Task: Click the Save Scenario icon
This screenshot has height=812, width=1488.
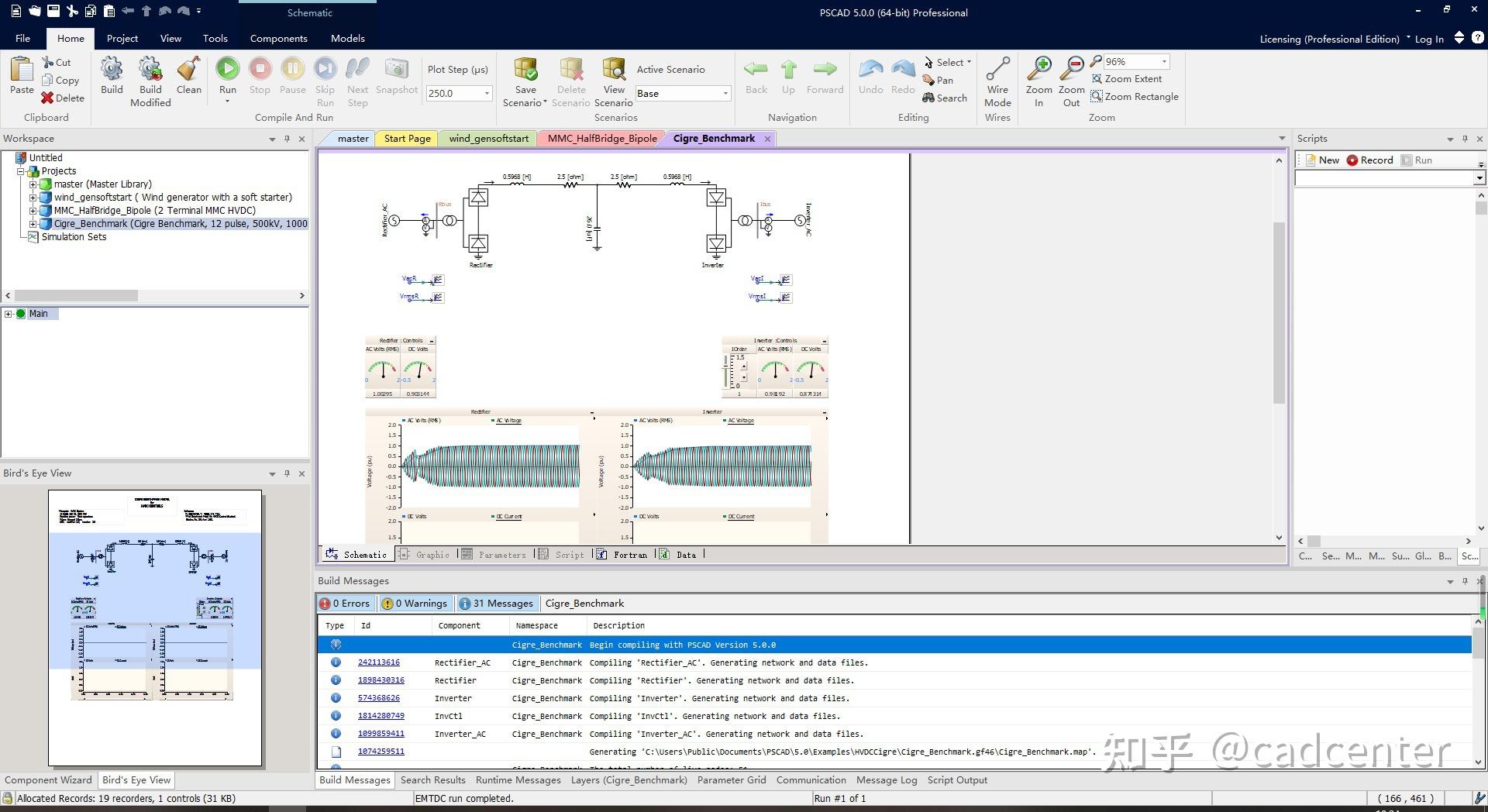Action: (x=525, y=70)
